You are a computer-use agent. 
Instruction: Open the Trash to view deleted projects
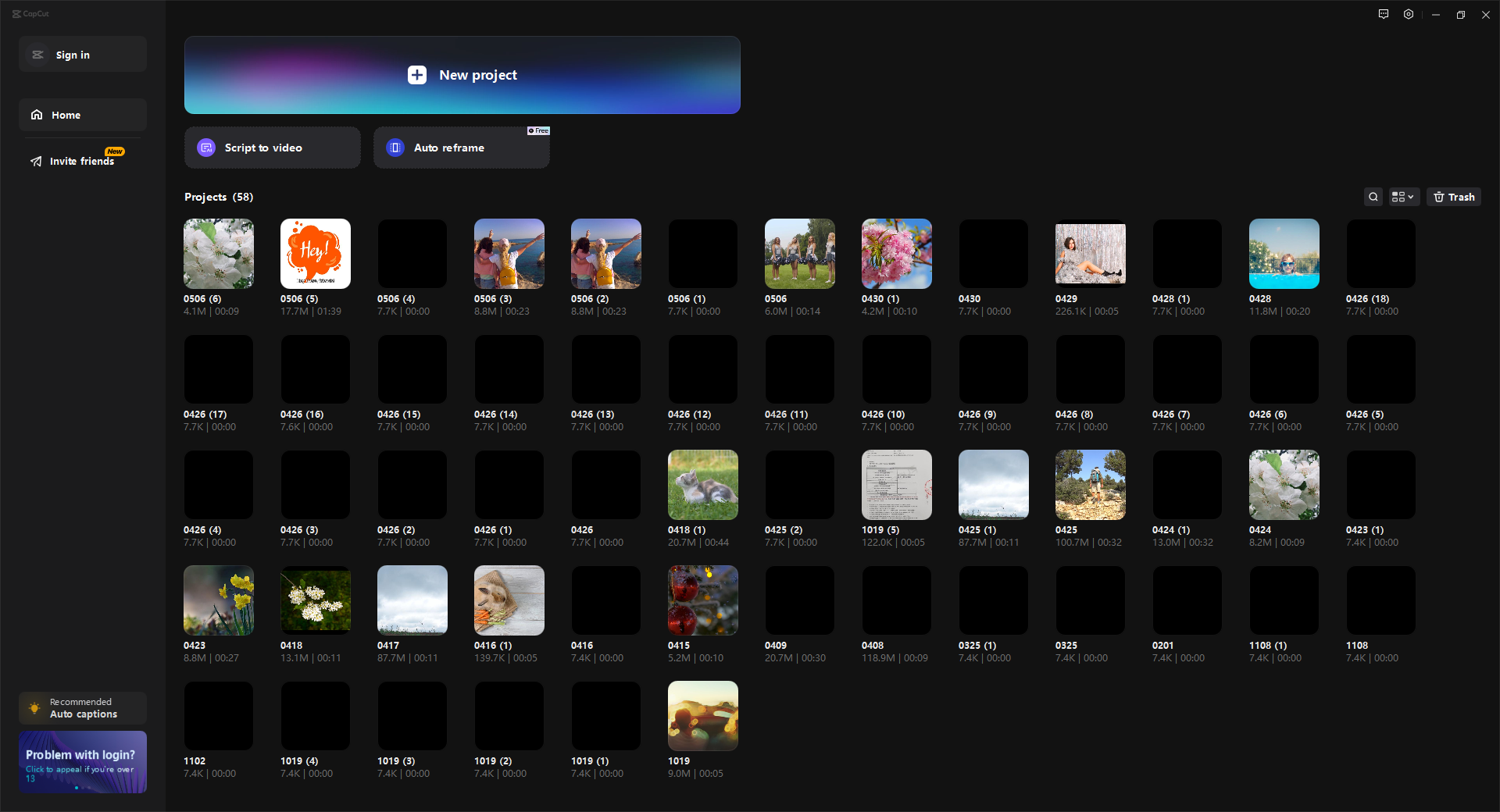pos(1452,197)
